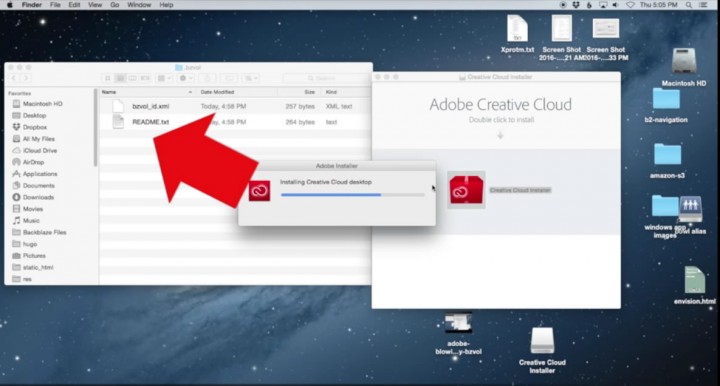Click the Finder sidebar scrollbar
This screenshot has width=720, height=386.
pos(96,127)
